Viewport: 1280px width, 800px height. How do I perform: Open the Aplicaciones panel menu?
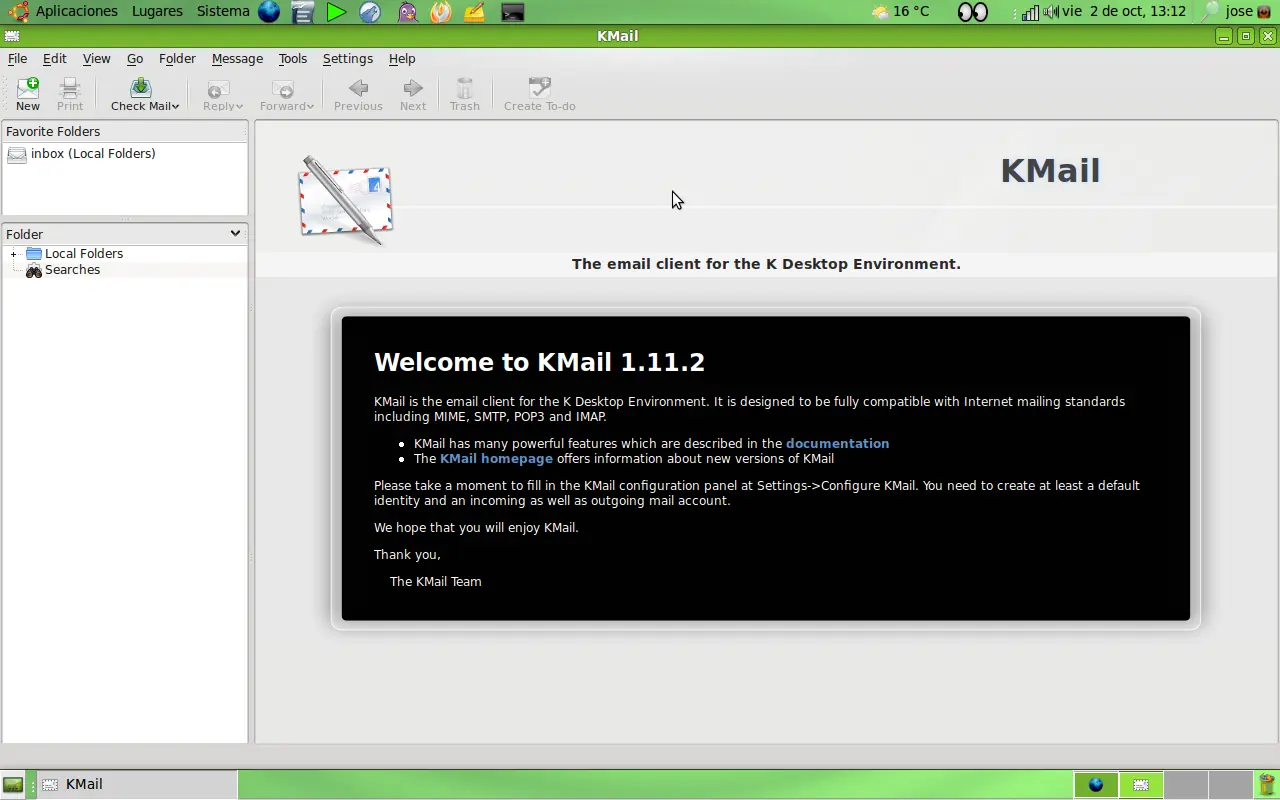(76, 12)
